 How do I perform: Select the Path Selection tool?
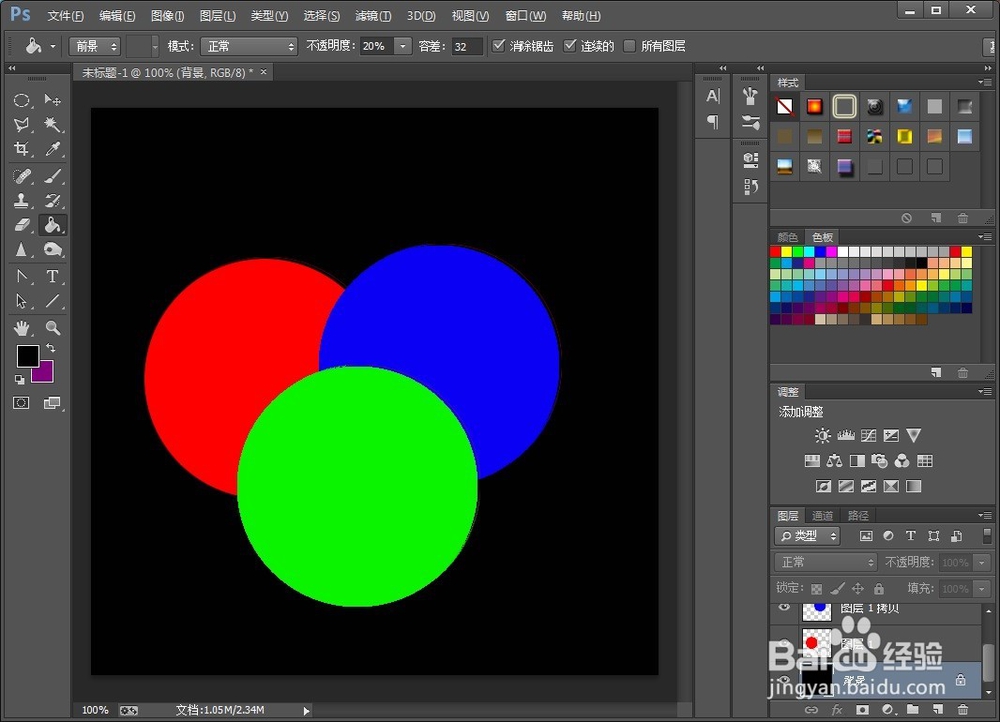21,301
